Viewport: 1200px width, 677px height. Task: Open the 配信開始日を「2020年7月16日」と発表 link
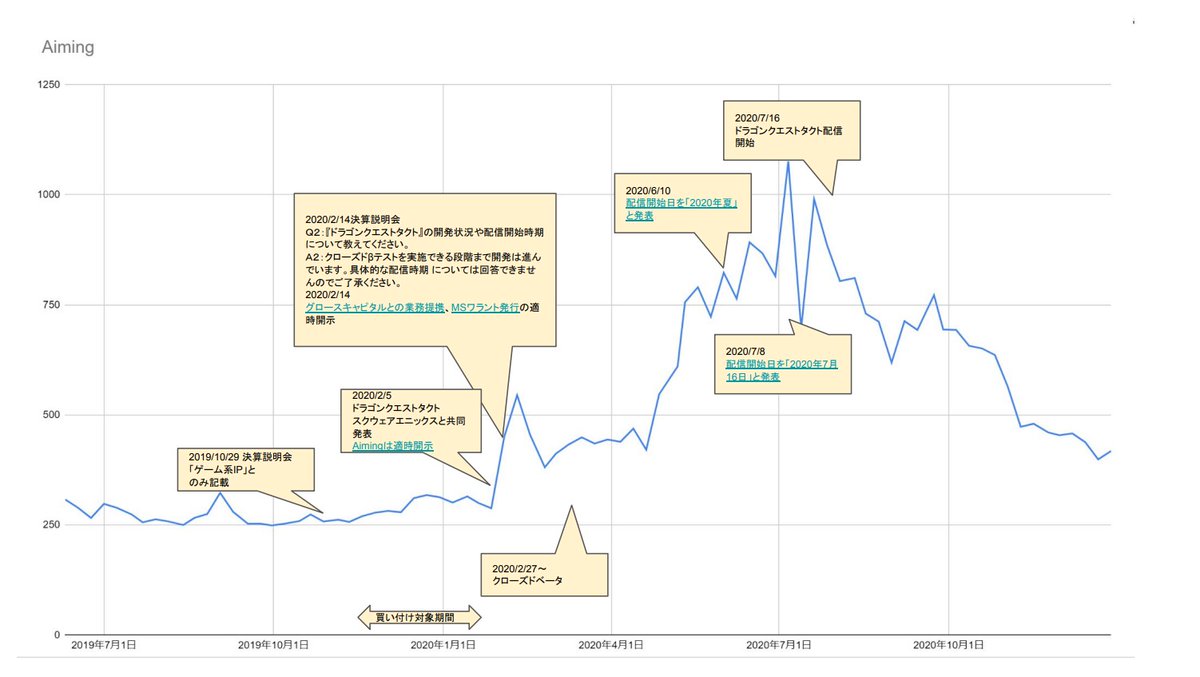781,370
